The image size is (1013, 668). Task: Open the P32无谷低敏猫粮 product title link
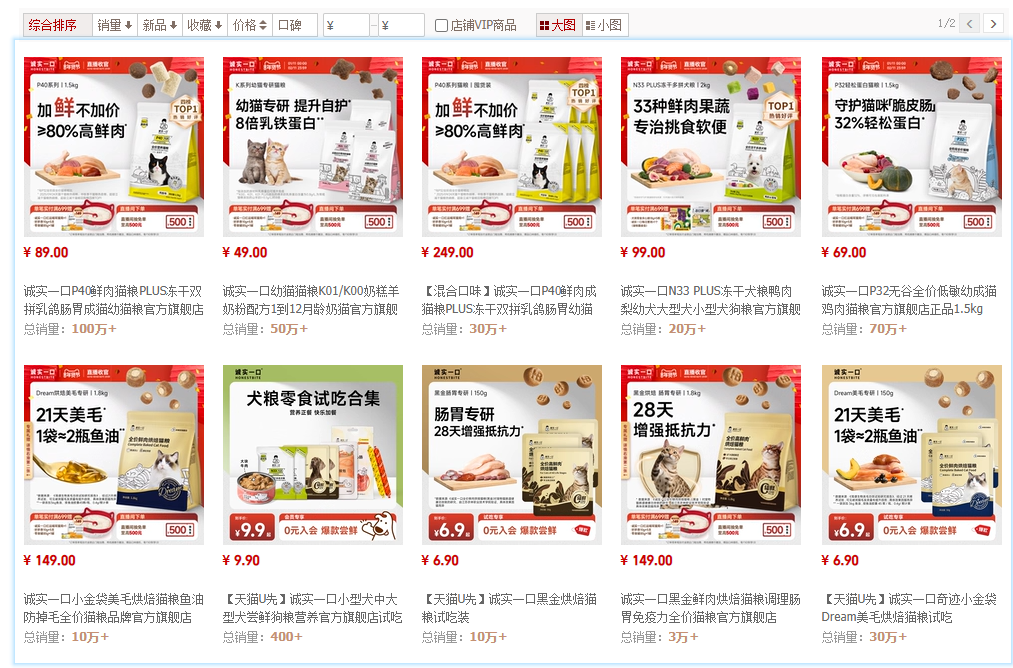tap(909, 300)
